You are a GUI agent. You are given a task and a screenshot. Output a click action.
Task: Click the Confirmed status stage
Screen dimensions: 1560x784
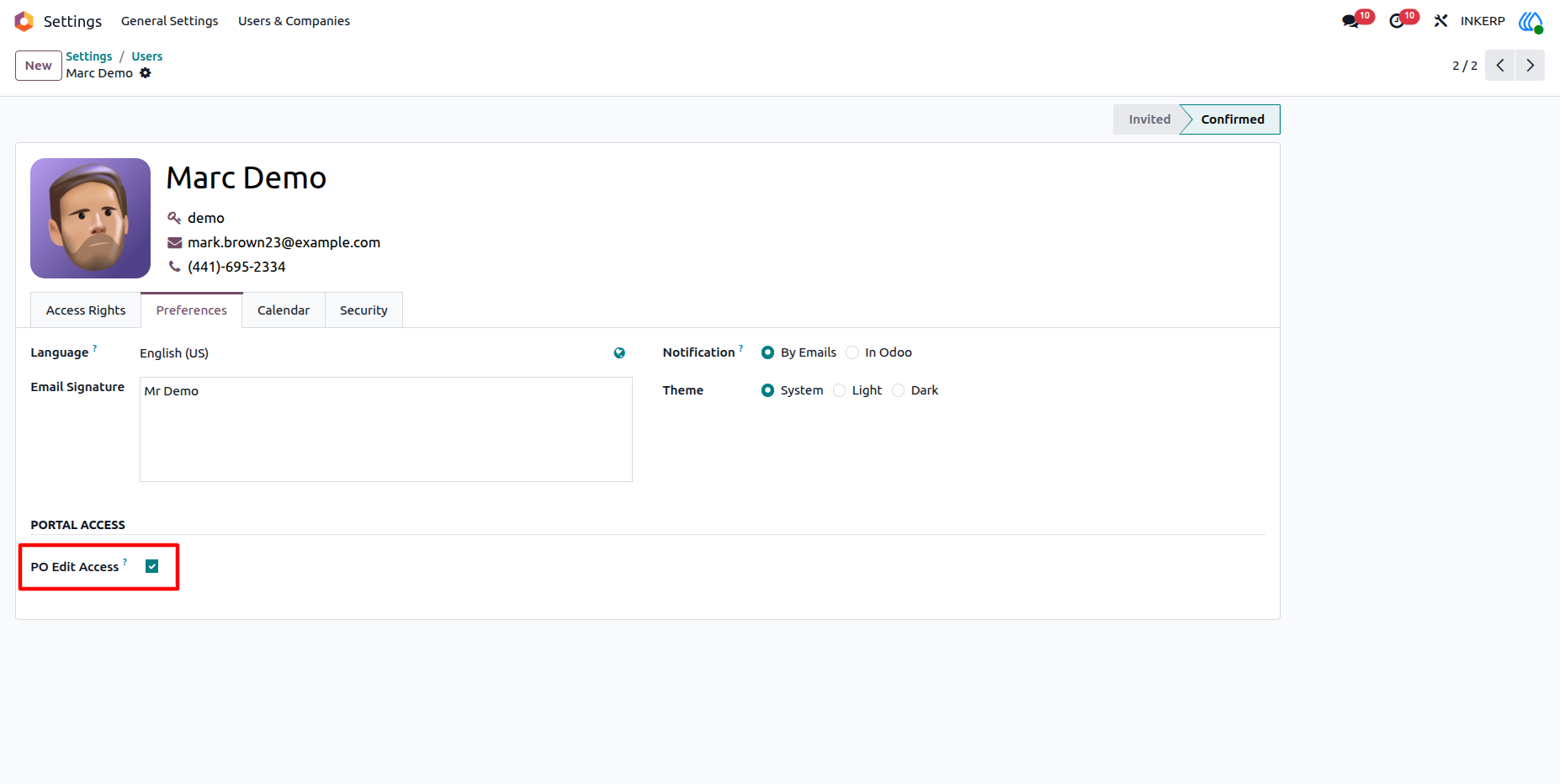[1232, 119]
